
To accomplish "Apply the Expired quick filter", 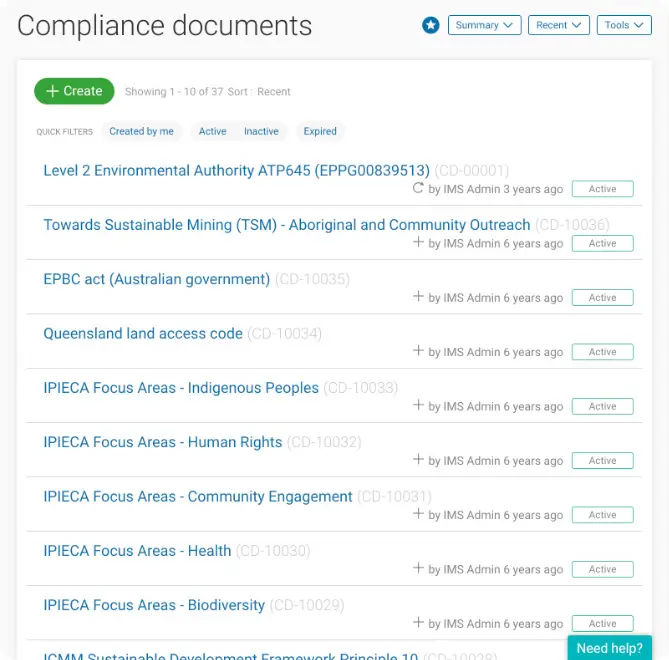I will point(320,131).
